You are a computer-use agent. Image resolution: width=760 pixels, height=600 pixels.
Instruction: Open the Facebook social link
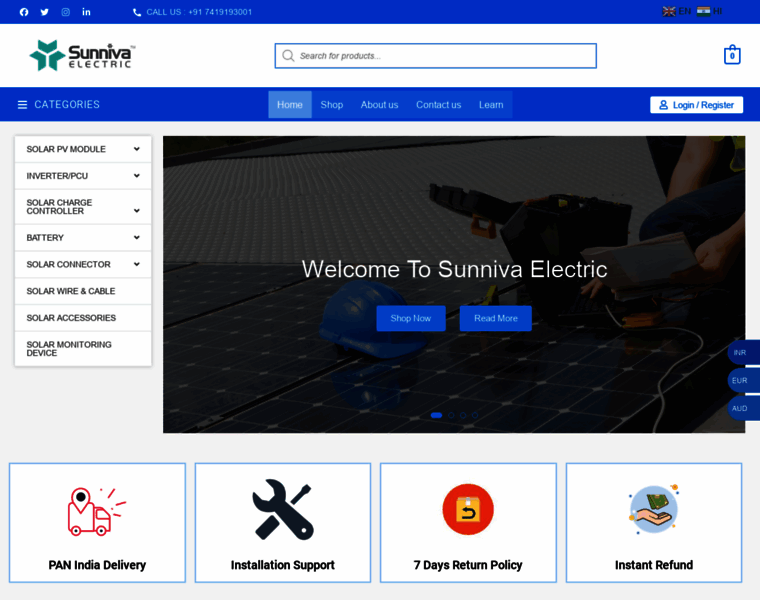24,12
